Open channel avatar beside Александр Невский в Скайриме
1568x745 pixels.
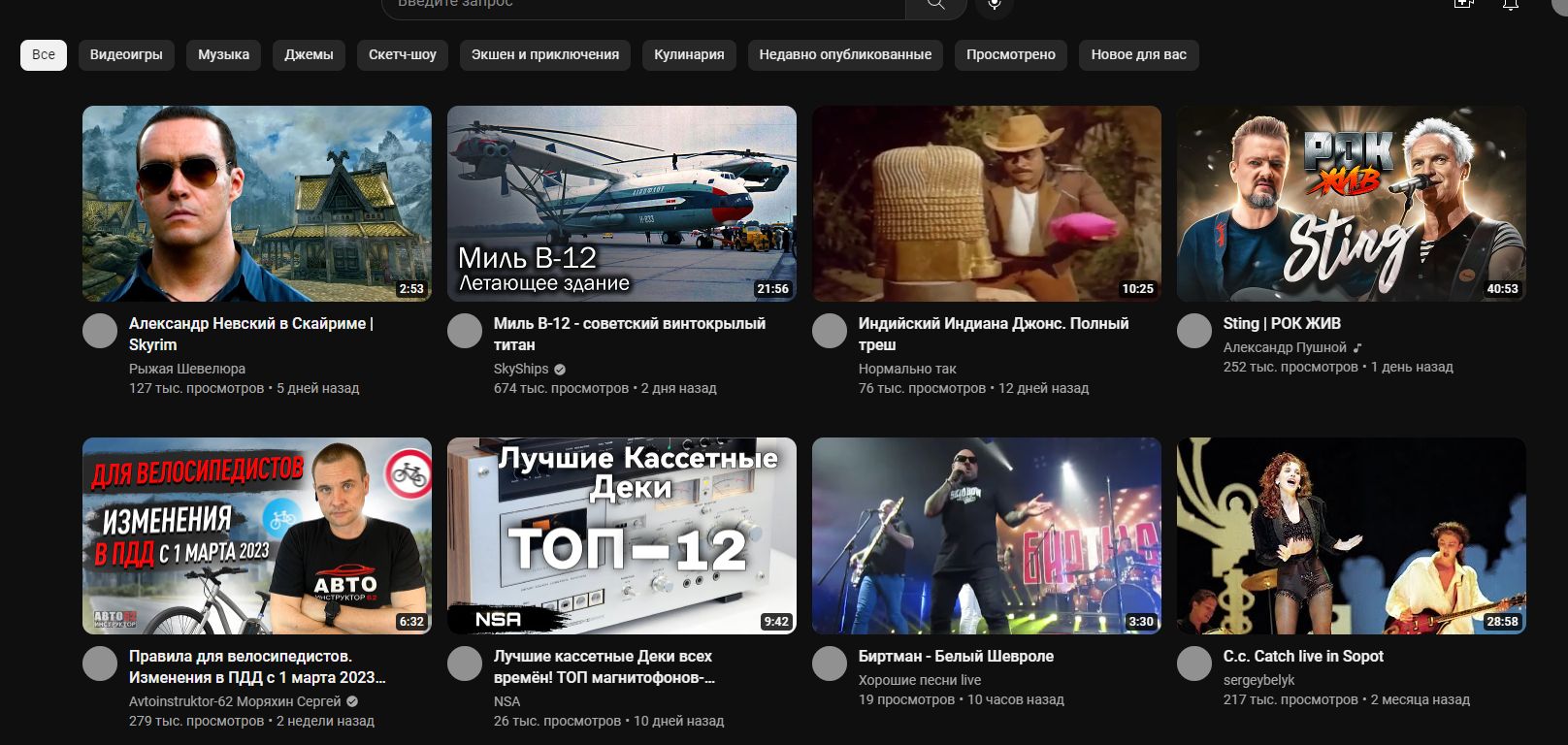[x=100, y=330]
